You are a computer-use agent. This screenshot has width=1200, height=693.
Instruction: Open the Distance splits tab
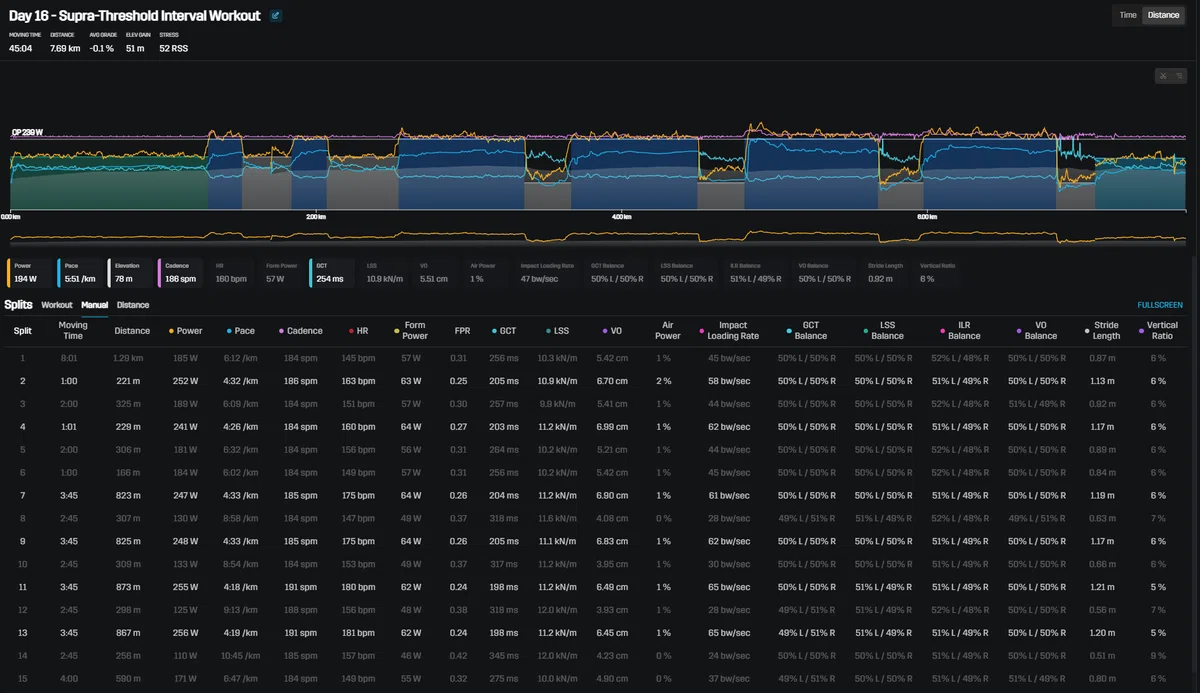pos(133,305)
